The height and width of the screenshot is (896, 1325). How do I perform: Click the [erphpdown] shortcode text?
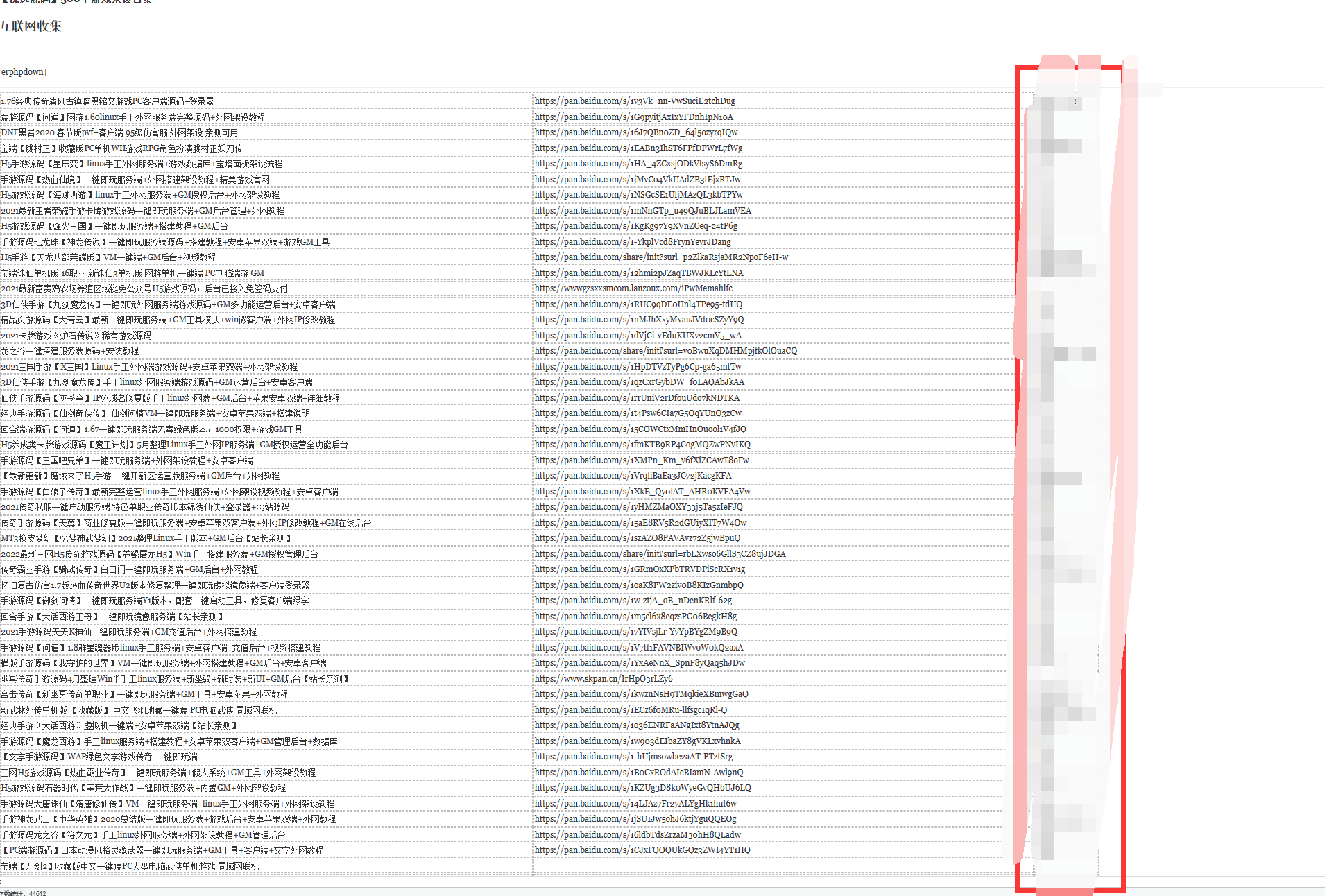[24, 72]
